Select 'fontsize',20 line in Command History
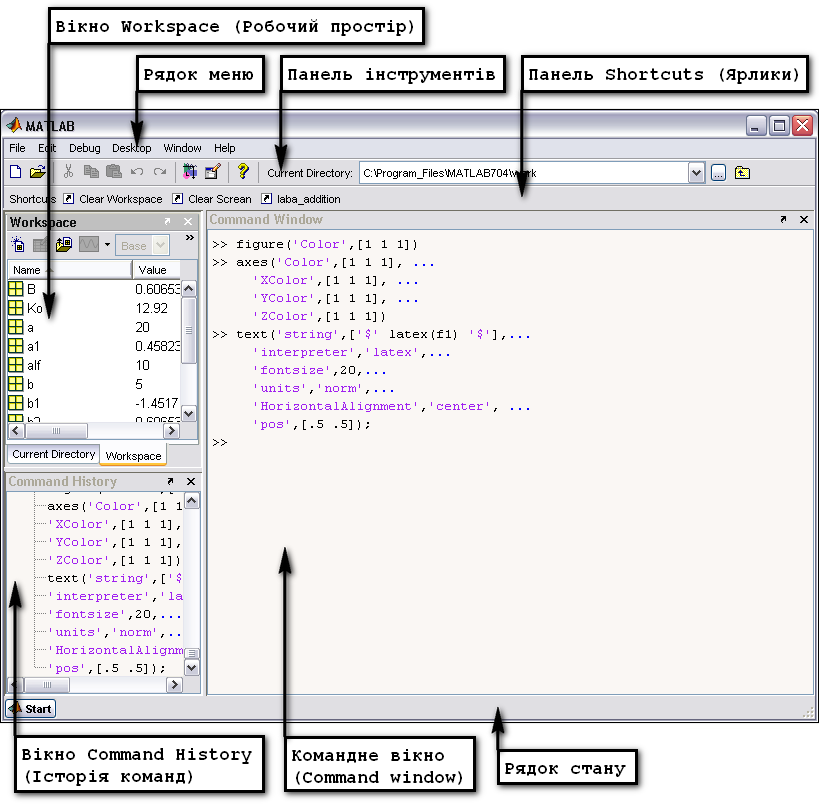This screenshot has width=819, height=805. [115, 614]
